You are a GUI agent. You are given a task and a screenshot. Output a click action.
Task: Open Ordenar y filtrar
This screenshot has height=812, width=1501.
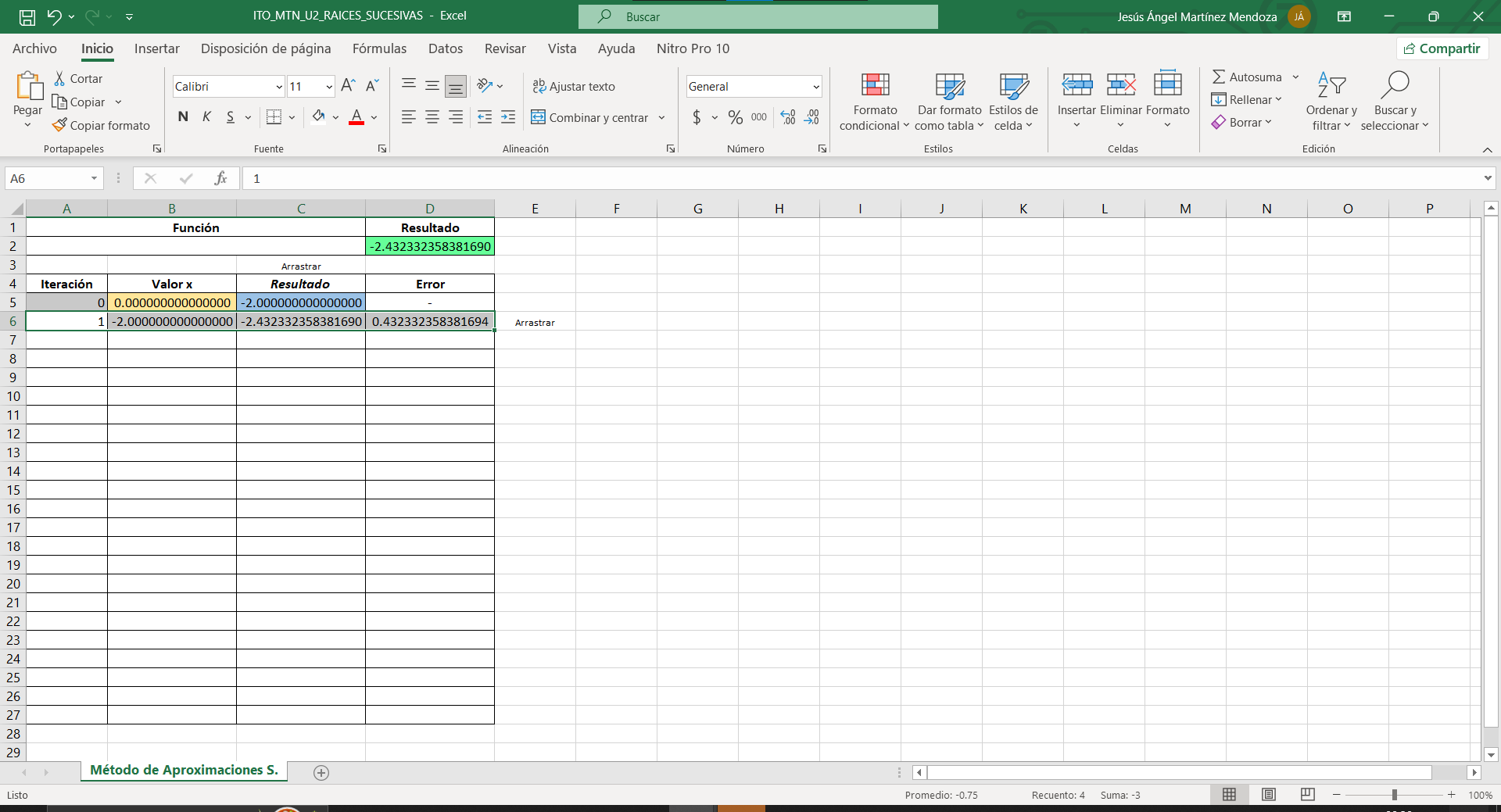1331,102
